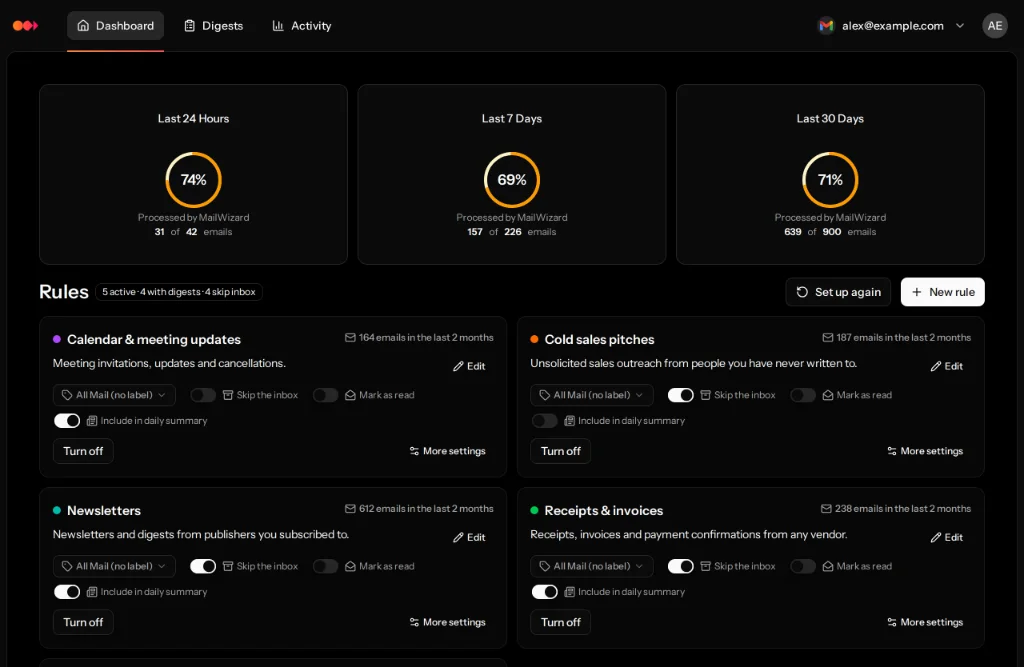Click the open-envelope icon in Newsletters Mark as read
Screen dimensions: 1024x667
coord(350,566)
